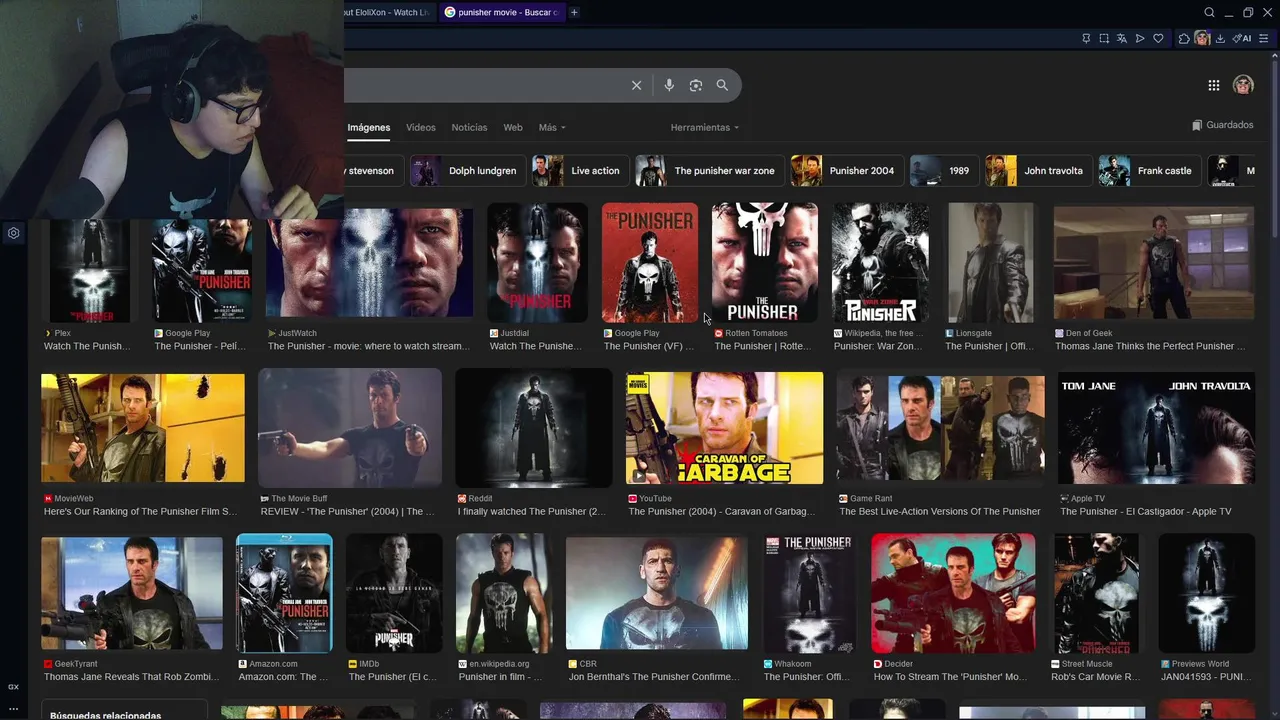Open Google apps grid
The width and height of the screenshot is (1280, 720).
coord(1214,86)
